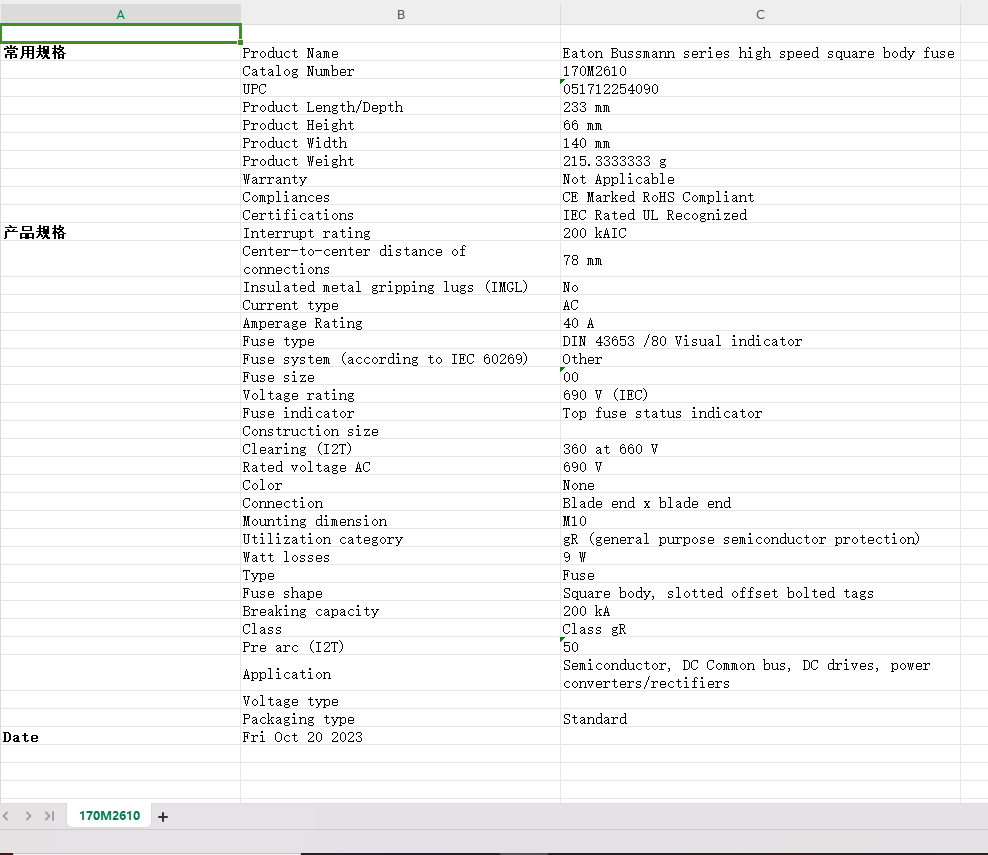
Task: Select the empty active cell A1
Action: coord(120,34)
